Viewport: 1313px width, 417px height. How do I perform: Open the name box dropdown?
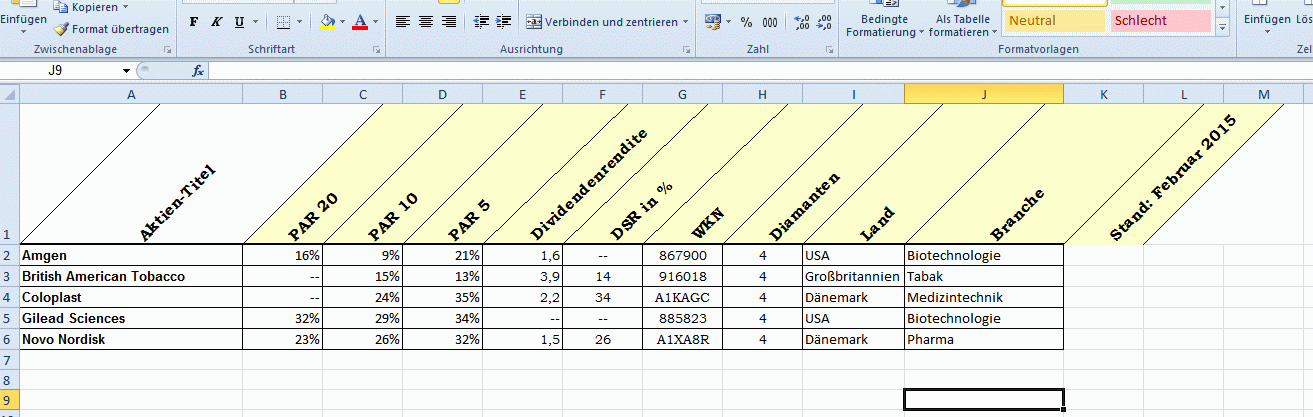pos(126,70)
